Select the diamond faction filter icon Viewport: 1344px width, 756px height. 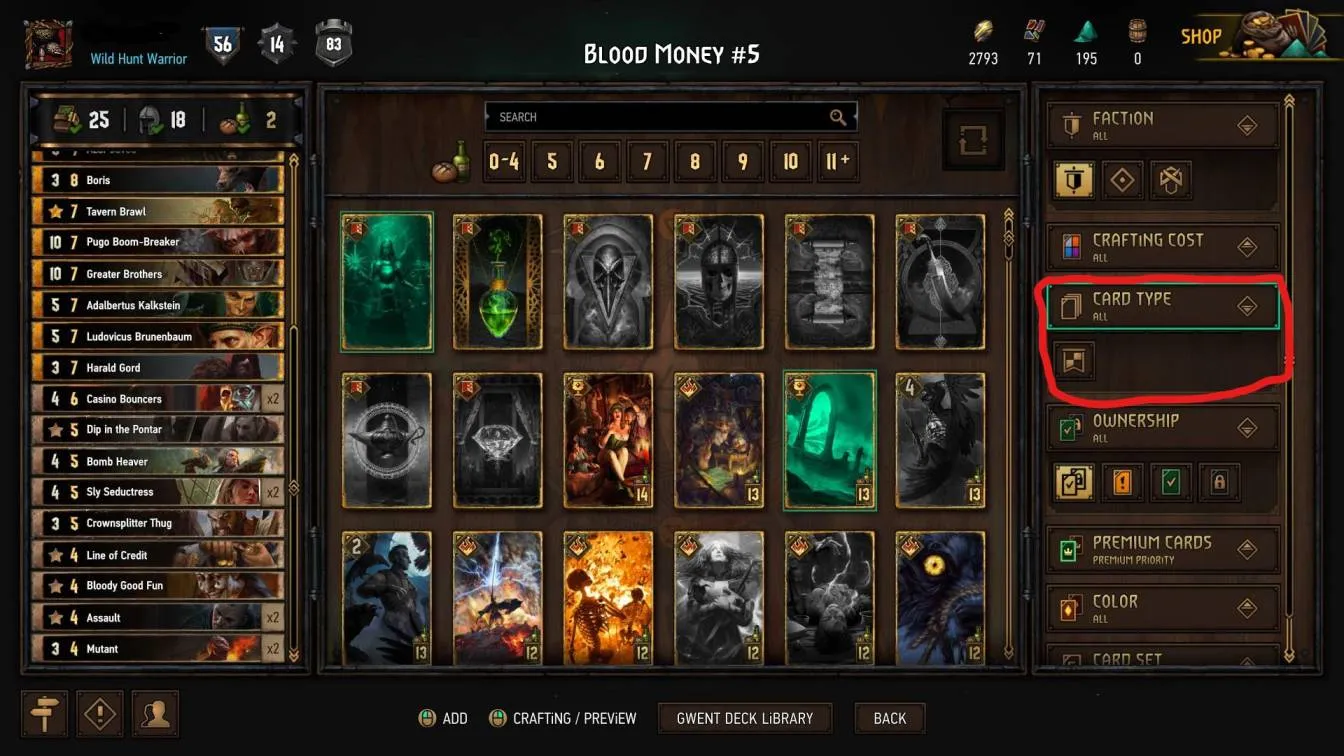click(1123, 180)
